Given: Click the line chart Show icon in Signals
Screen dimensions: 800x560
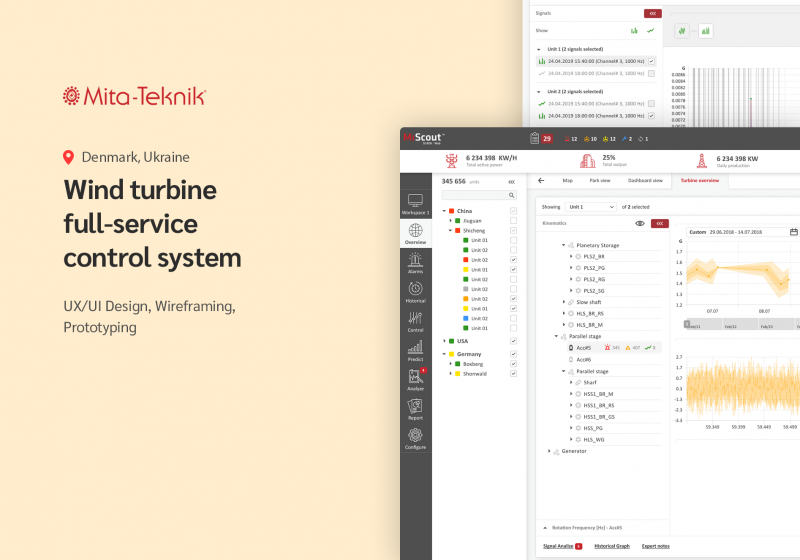Looking at the screenshot, I should pyautogui.click(x=651, y=31).
